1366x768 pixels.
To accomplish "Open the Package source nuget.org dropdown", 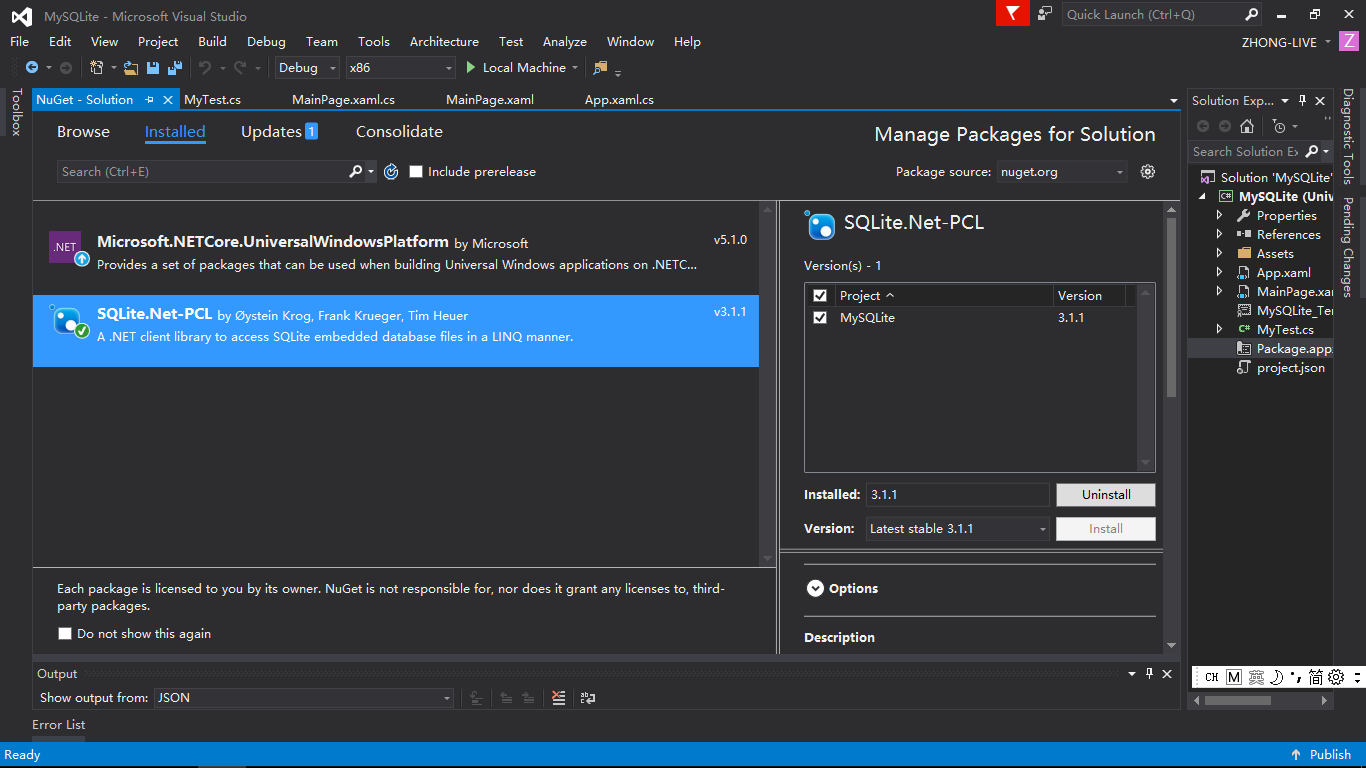I will click(1062, 172).
